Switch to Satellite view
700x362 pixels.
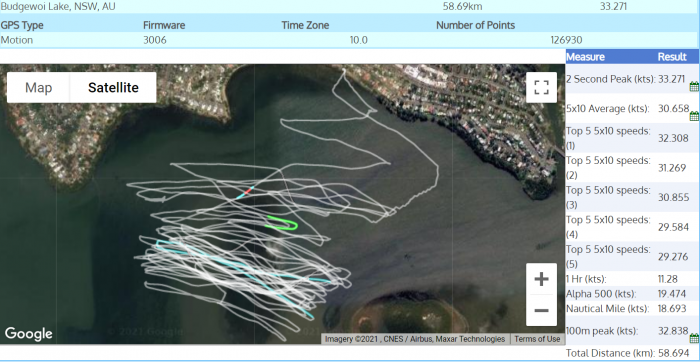113,87
